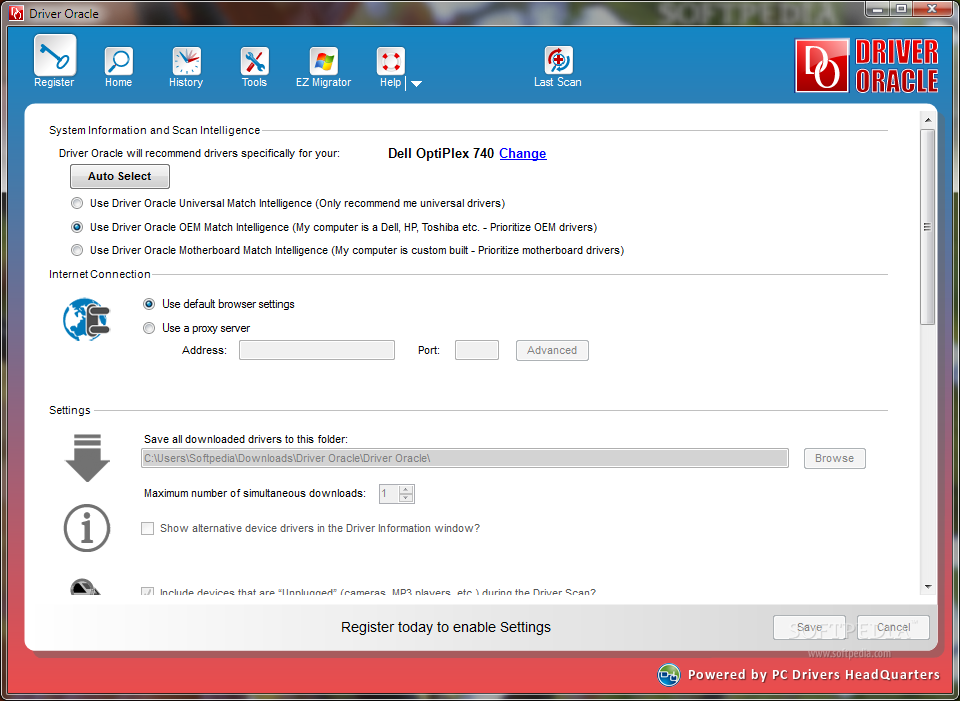
Task: Click the scrollbar down arrow
Action: 928,587
